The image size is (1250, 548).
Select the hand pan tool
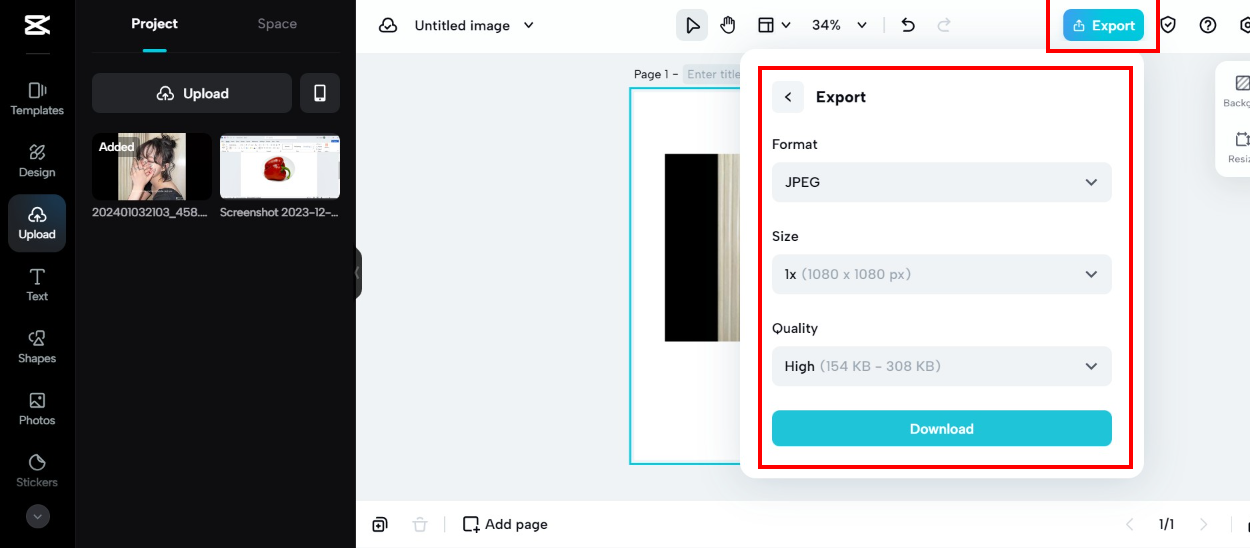[x=728, y=25]
